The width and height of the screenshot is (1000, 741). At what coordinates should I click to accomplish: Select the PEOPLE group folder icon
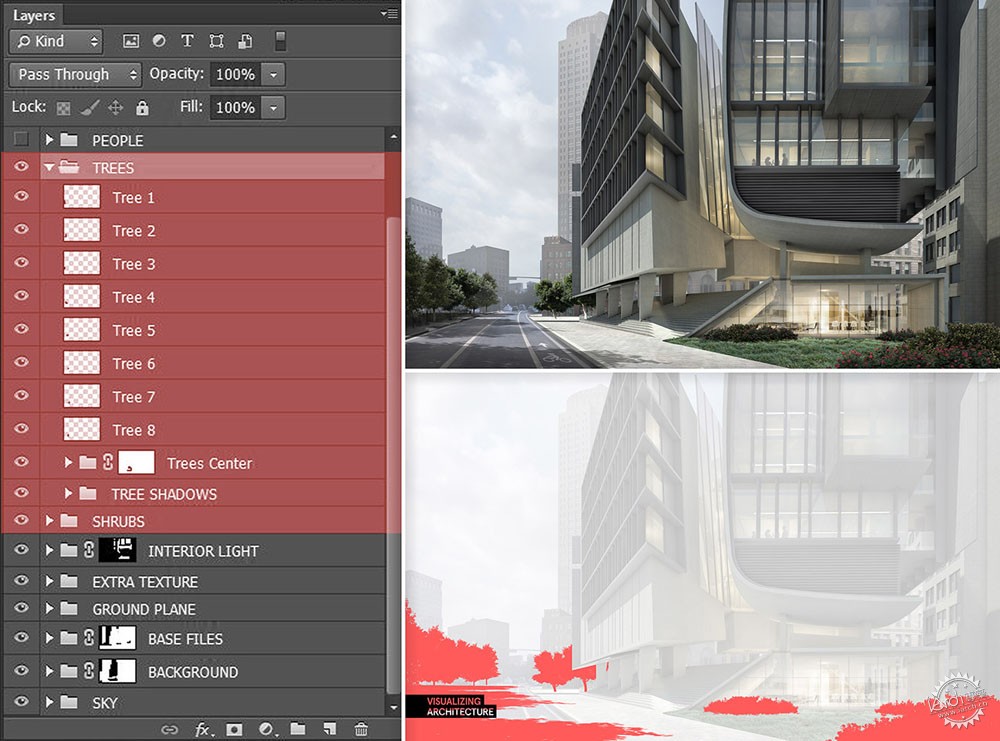pyautogui.click(x=69, y=140)
